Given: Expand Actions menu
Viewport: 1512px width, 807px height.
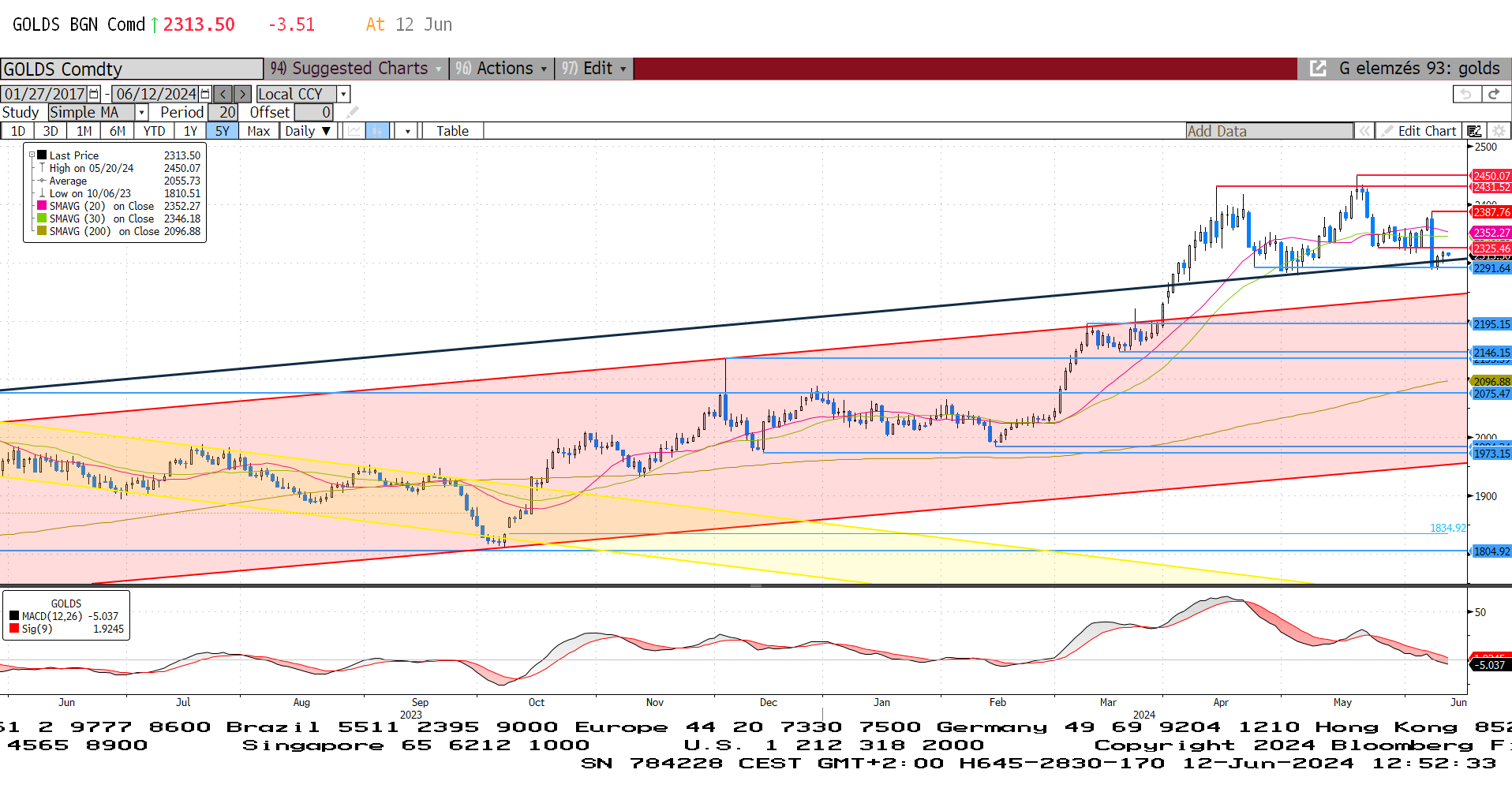Looking at the screenshot, I should (501, 69).
